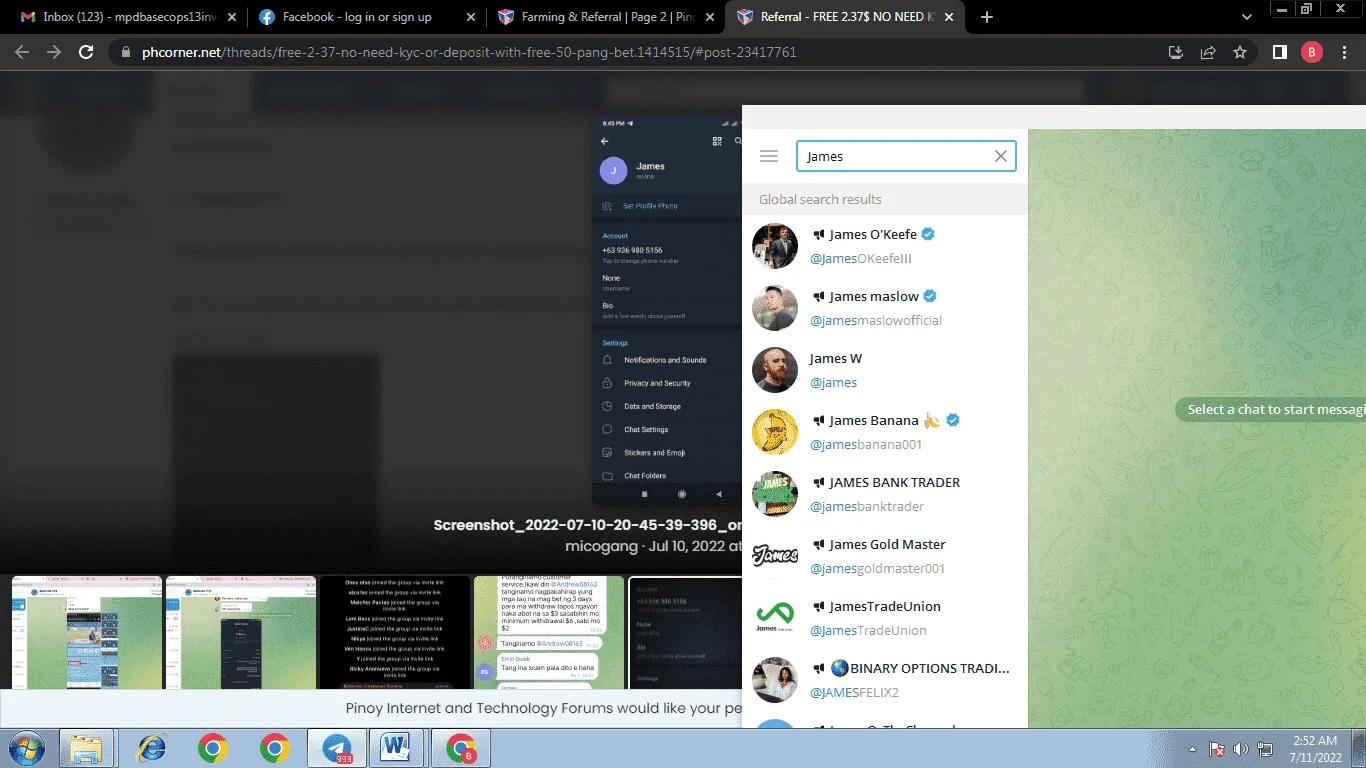Click the taskbar clock showing 2:52 AM
This screenshot has height=768, width=1366.
[1314, 749]
